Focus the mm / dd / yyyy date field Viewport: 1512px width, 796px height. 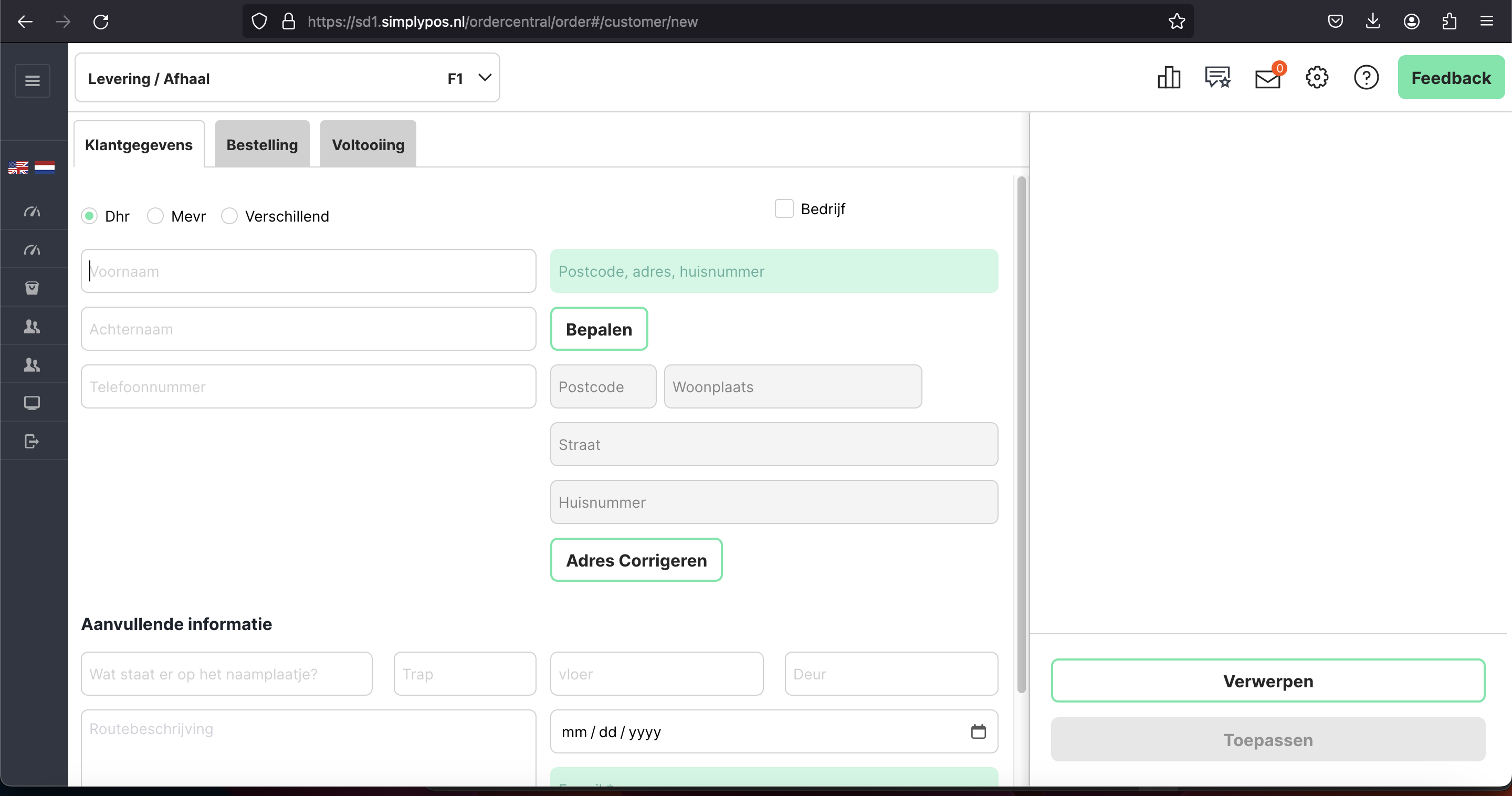(774, 731)
